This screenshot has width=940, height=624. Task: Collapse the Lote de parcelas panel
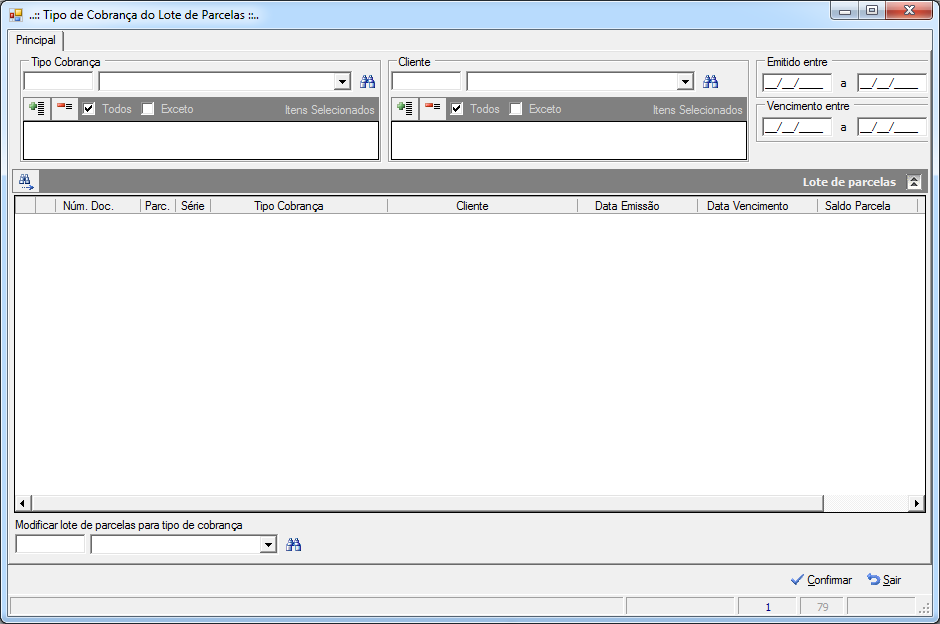pos(914,182)
